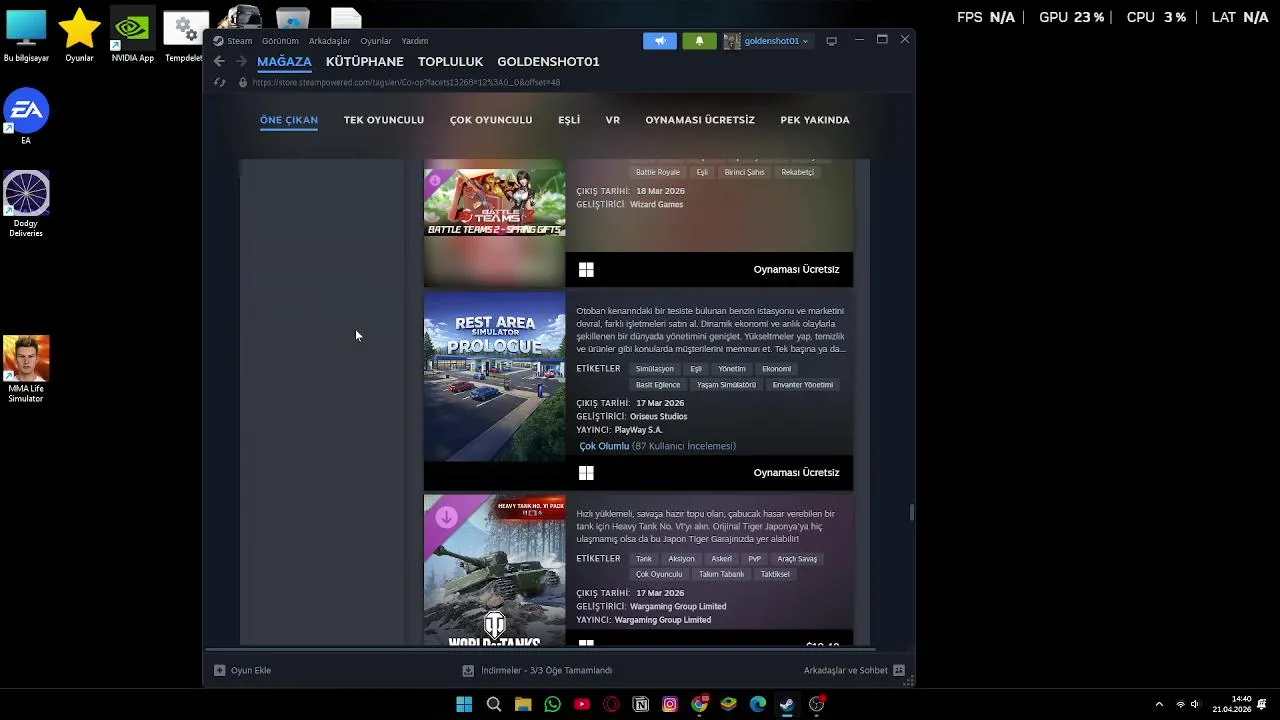Click the Araçlı Savaş tag
Image resolution: width=1280 pixels, height=720 pixels.
797,559
